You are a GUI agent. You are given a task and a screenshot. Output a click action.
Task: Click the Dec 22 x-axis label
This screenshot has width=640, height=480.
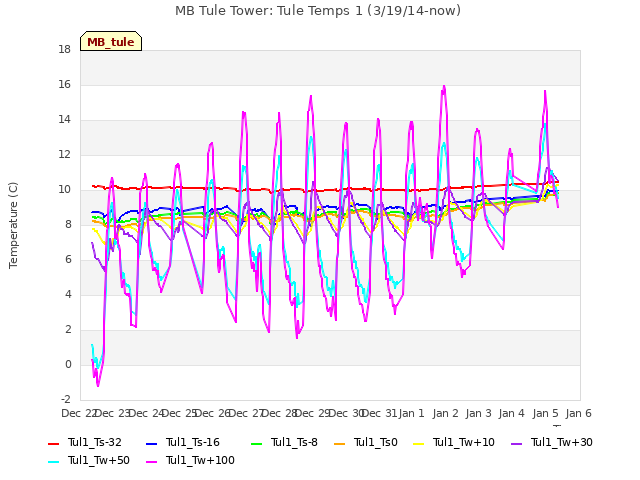coord(79,413)
